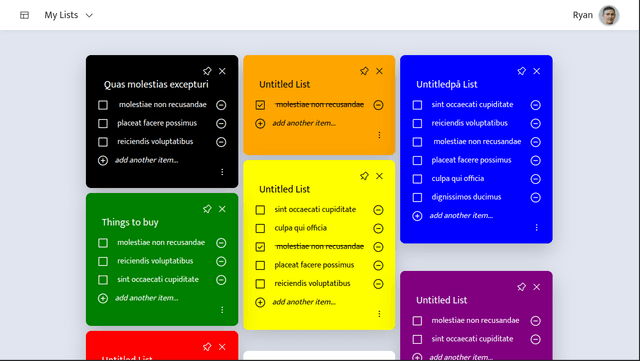
Task: Pin the black Quas molestias excepturi list
Action: (x=207, y=71)
